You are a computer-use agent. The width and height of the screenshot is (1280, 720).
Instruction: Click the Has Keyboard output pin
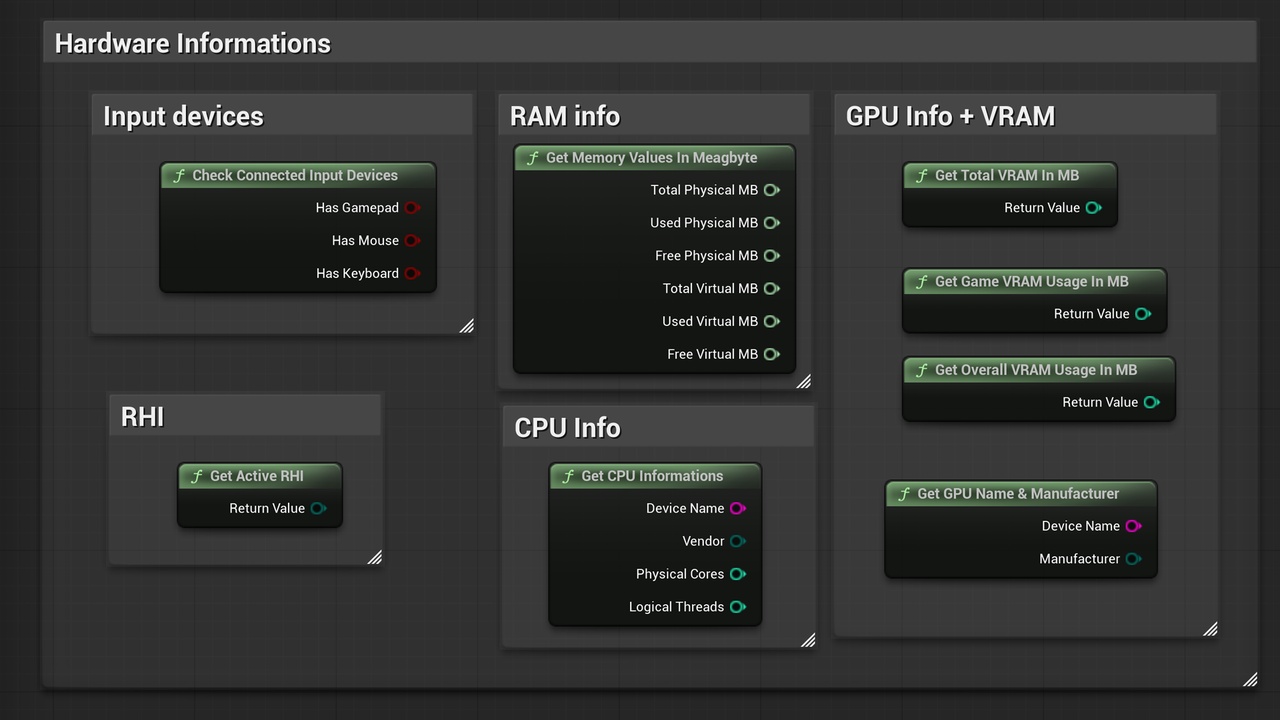tap(412, 274)
